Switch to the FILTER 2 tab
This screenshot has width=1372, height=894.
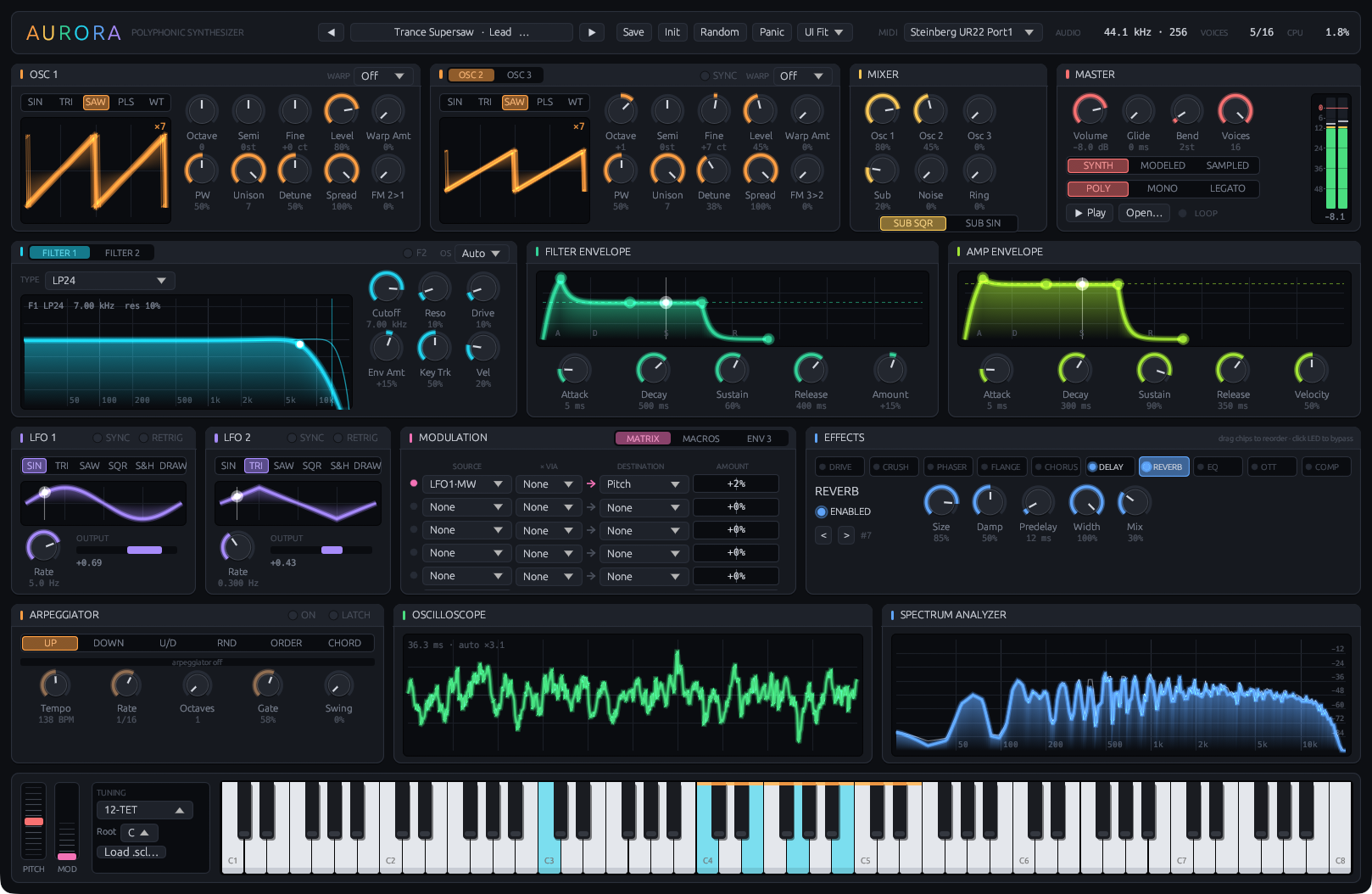pyautogui.click(x=122, y=253)
